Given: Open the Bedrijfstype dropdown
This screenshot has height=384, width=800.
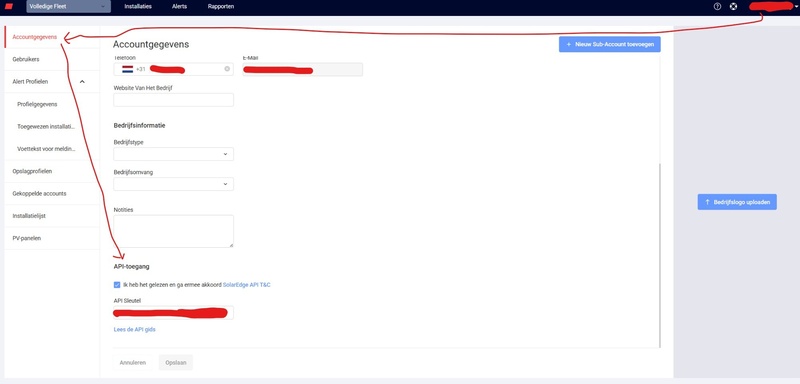Looking at the screenshot, I should tap(173, 154).
